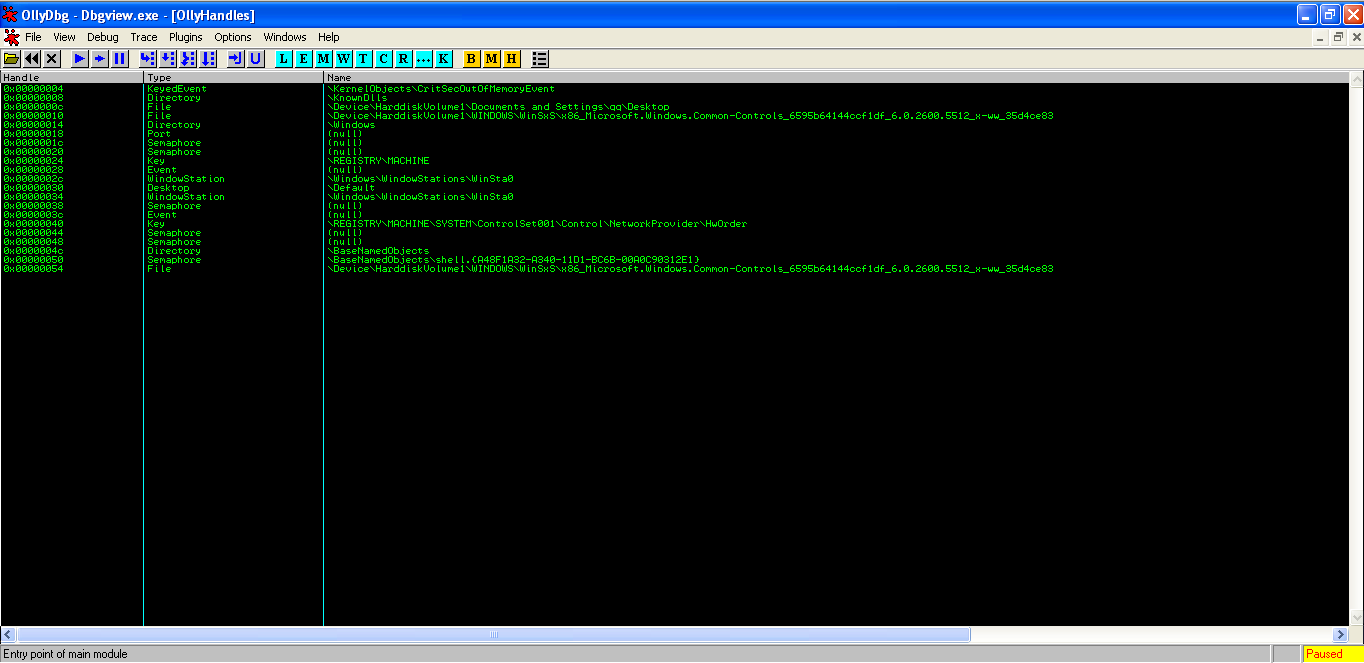This screenshot has width=1364, height=663.
Task: Open Executable modules with E icon
Action: point(304,59)
